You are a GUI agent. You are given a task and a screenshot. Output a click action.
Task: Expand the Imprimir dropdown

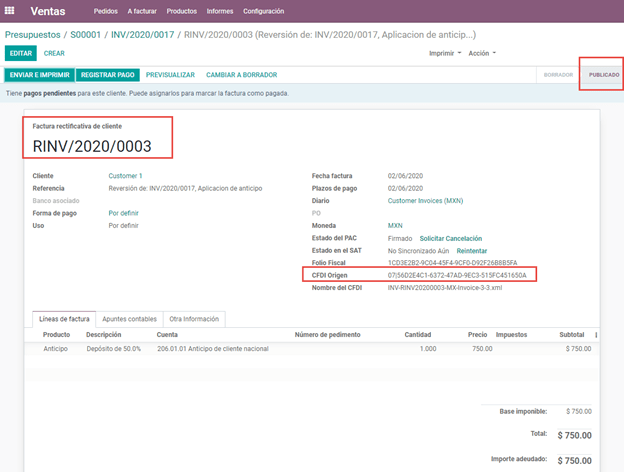tap(444, 53)
